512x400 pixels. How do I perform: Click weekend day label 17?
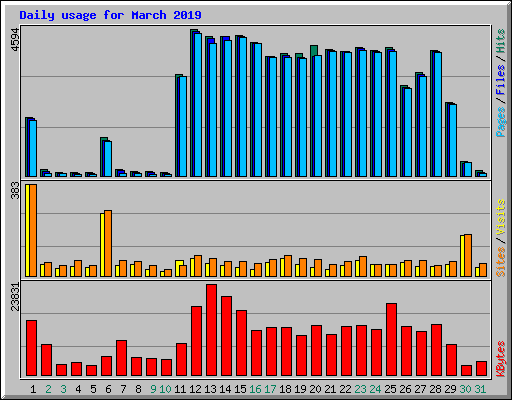(270, 389)
